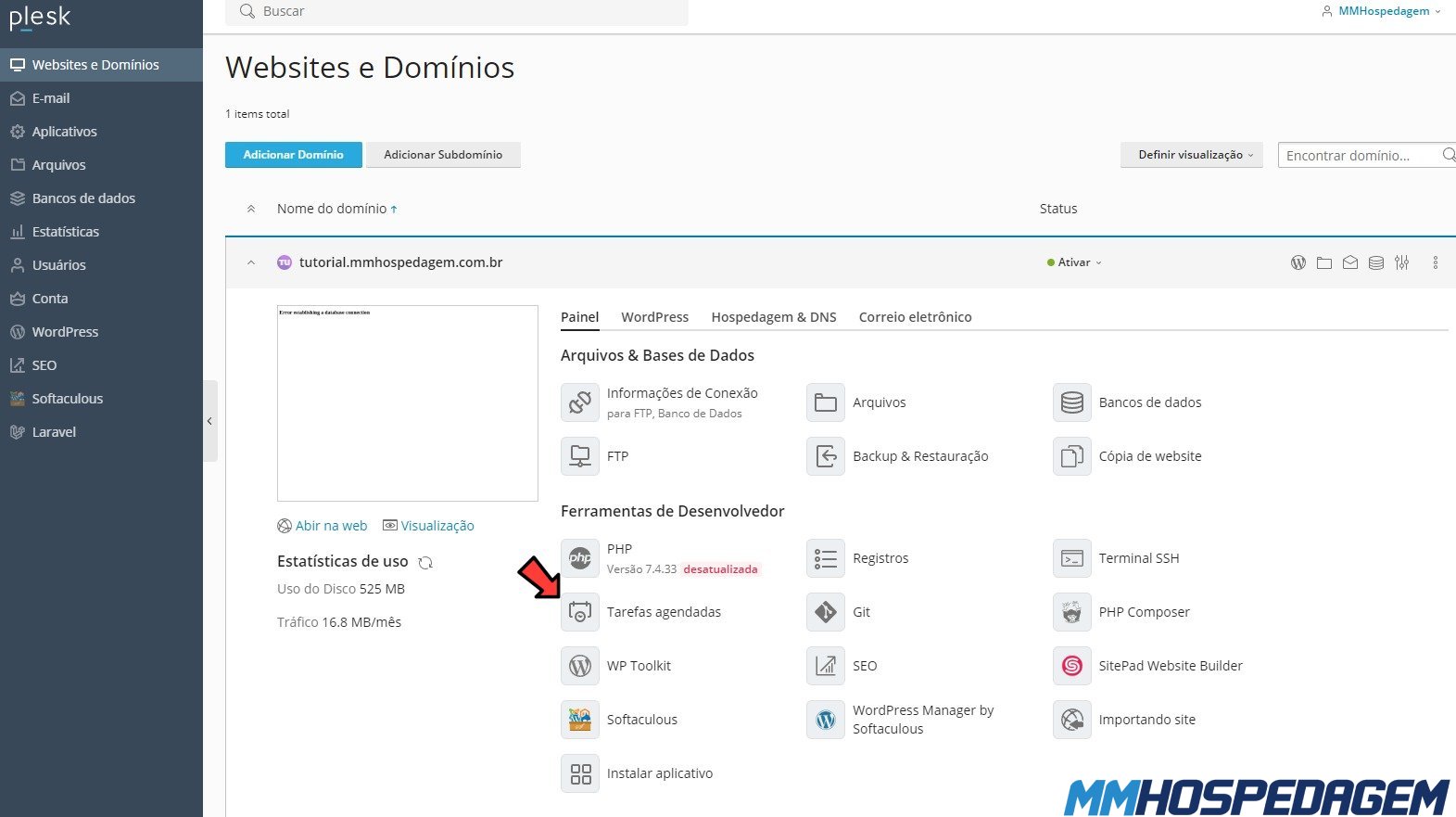Click the Status column header
This screenshot has height=817, width=1456.
click(x=1058, y=209)
